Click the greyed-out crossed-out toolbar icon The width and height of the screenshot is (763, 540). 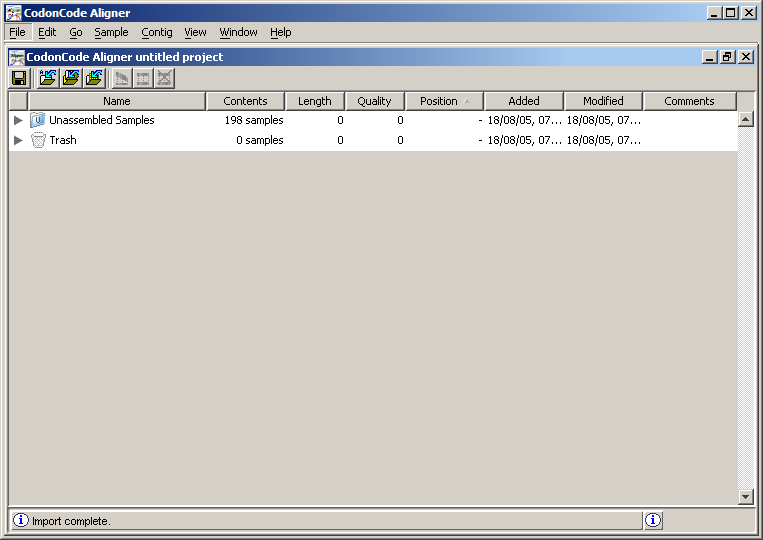tap(164, 78)
